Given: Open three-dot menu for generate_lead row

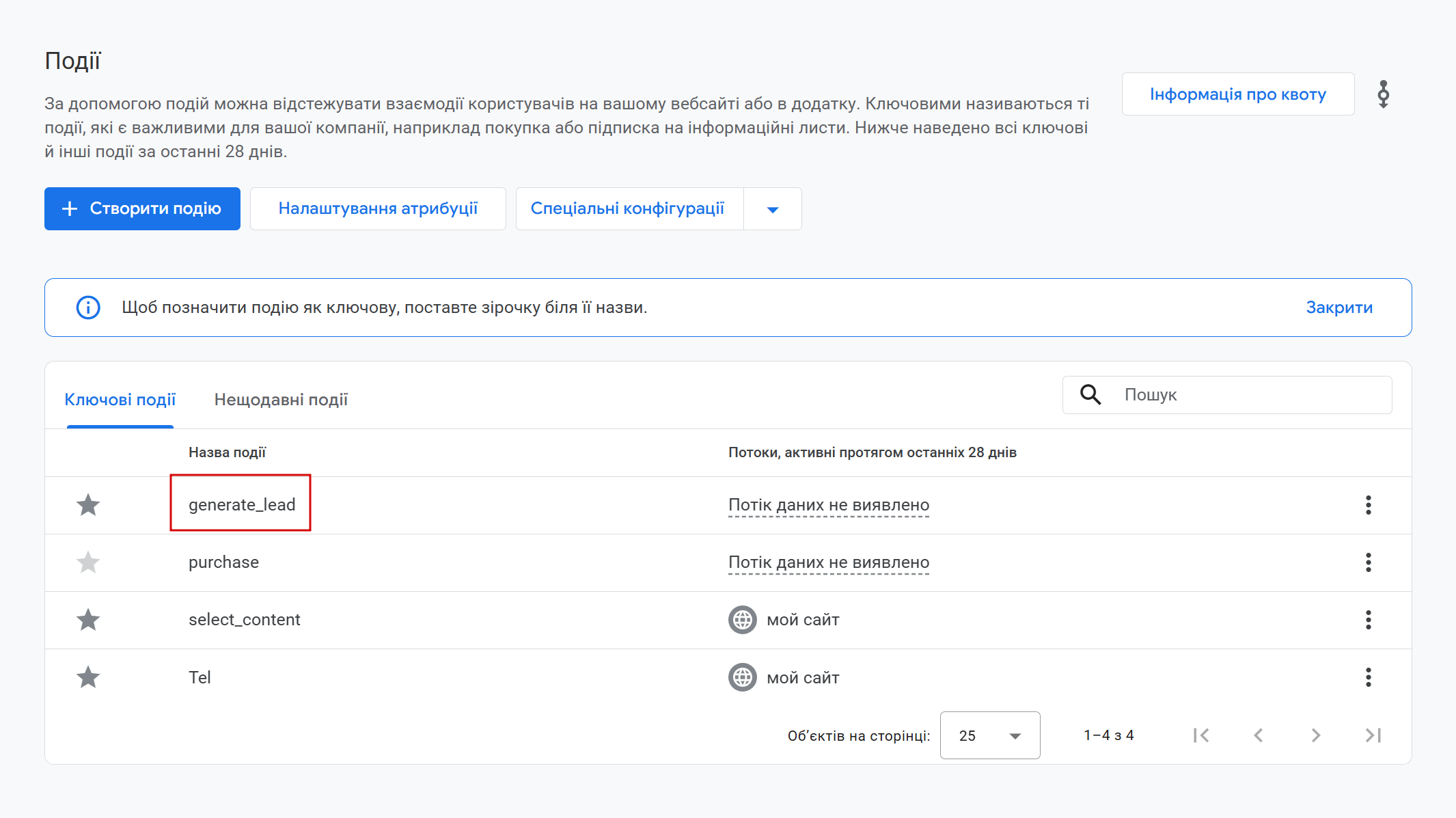Looking at the screenshot, I should [x=1368, y=505].
